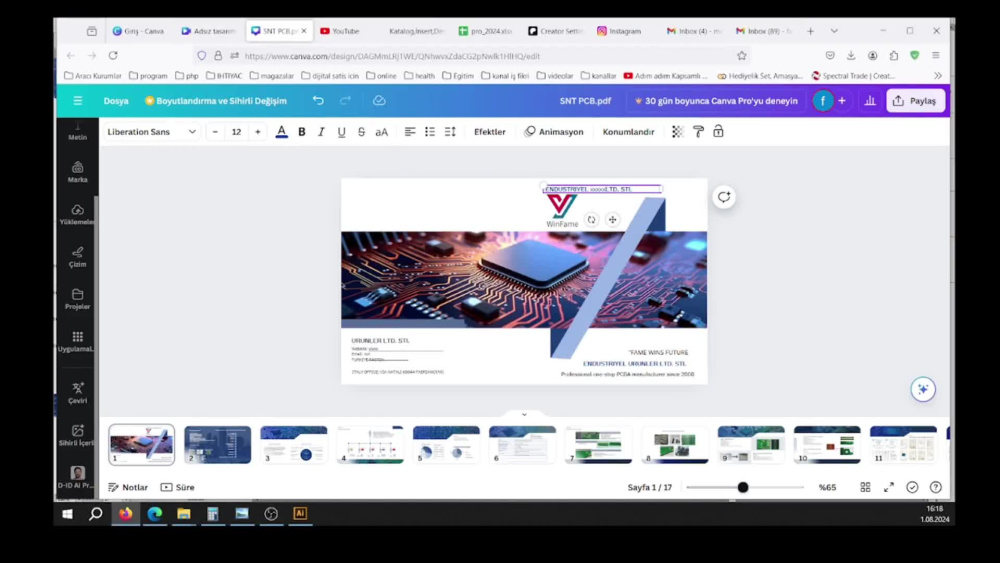
Task: Open the Çeviri translate sidebar tool
Action: coord(78,393)
